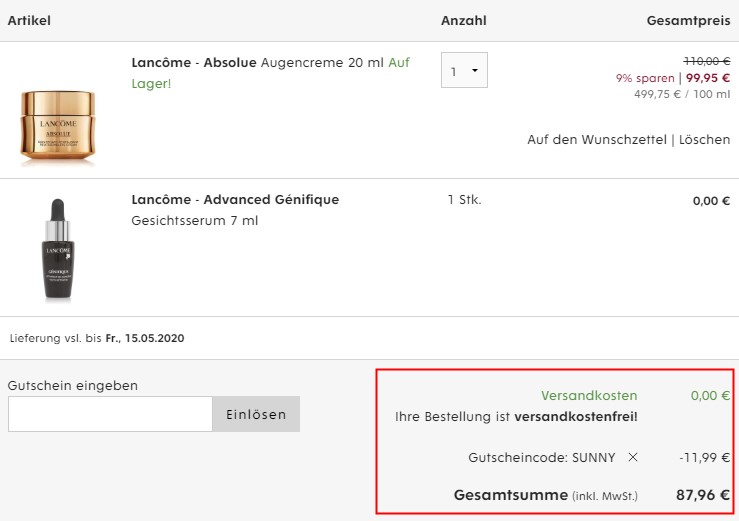Focus the Gutschein eingeben input field
739x521 pixels.
click(110, 414)
